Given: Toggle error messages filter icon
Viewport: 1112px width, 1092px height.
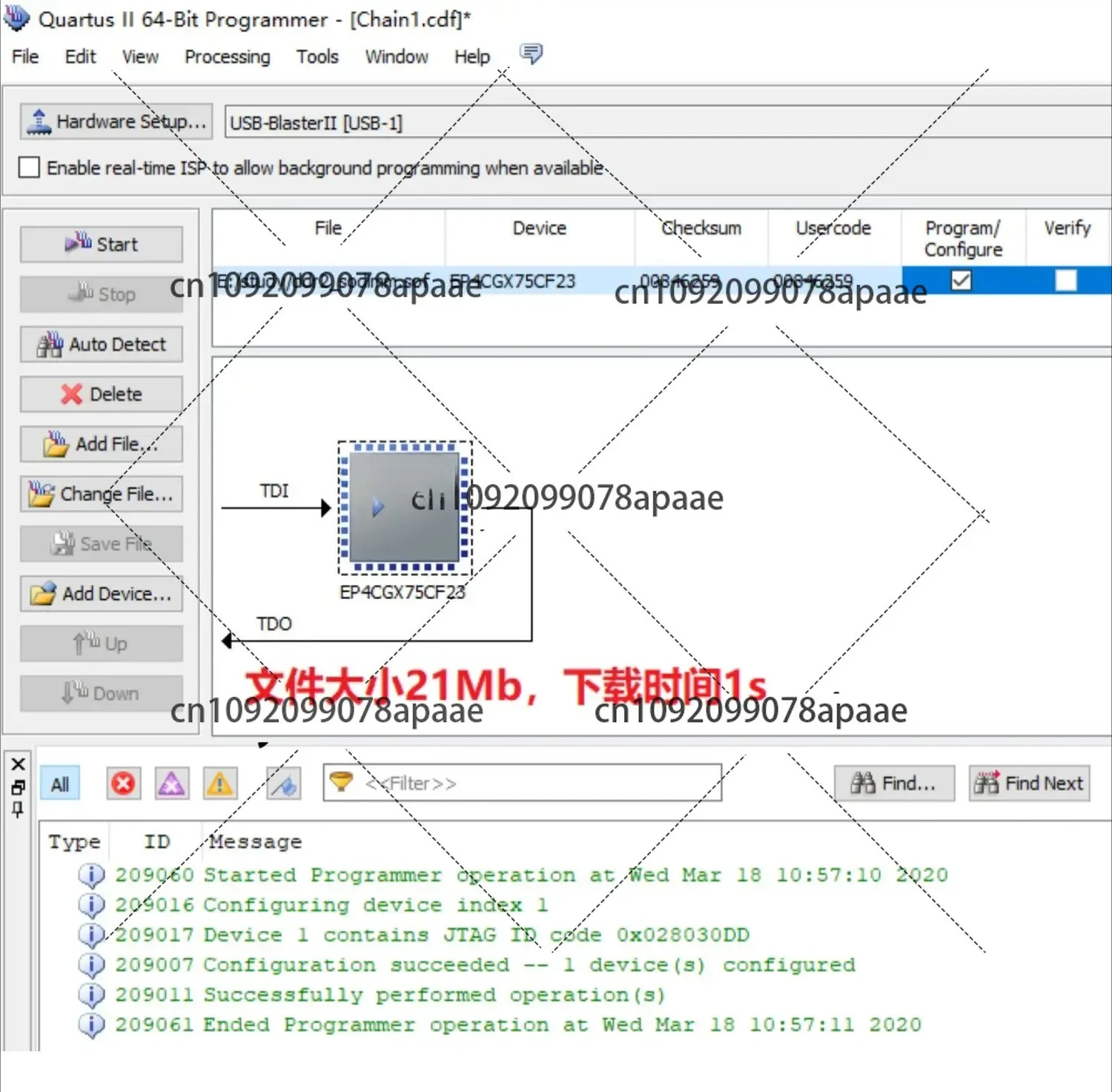Looking at the screenshot, I should pyautogui.click(x=123, y=784).
